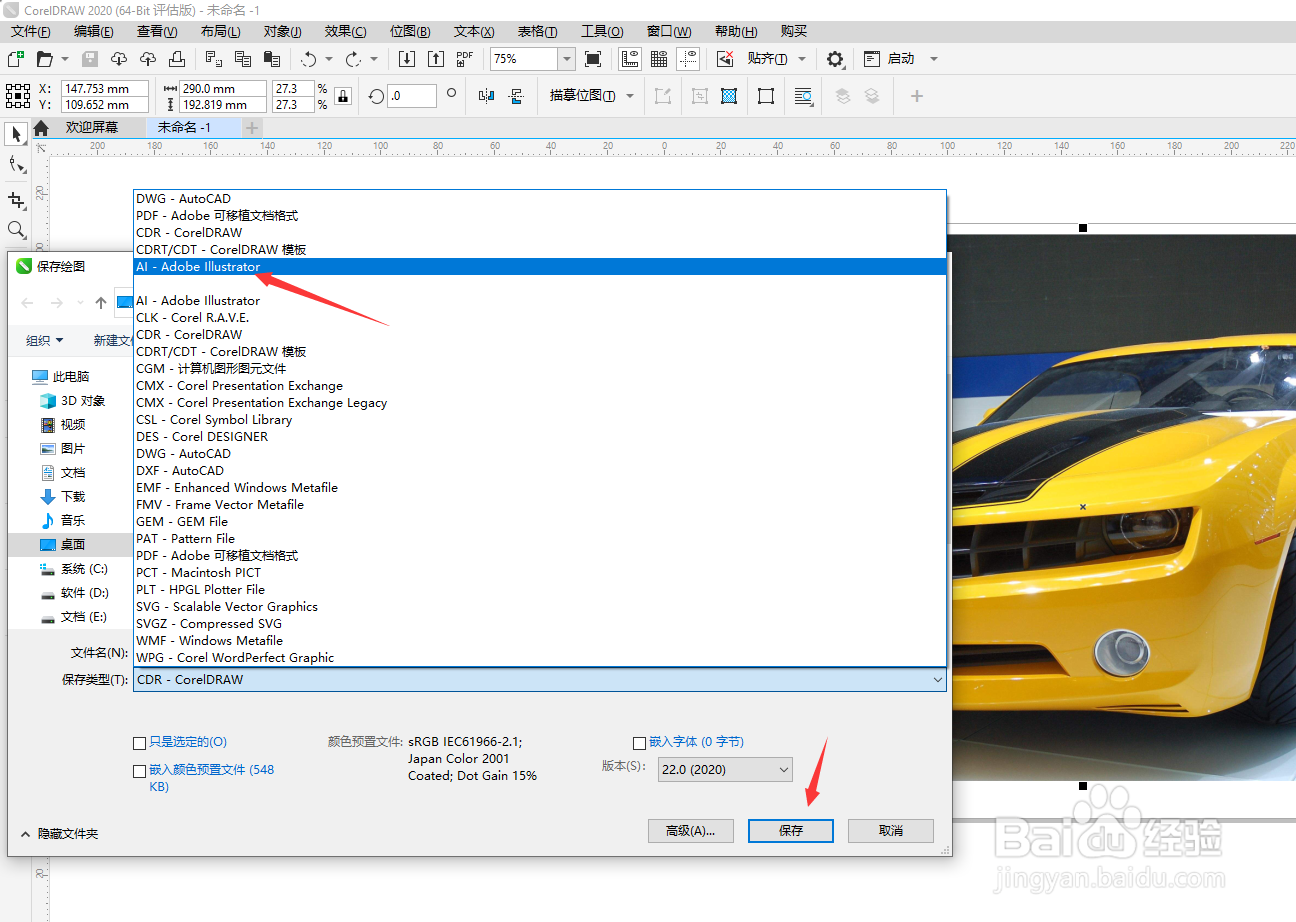
Task: Click the back arrow in save dialog
Action: (27, 303)
